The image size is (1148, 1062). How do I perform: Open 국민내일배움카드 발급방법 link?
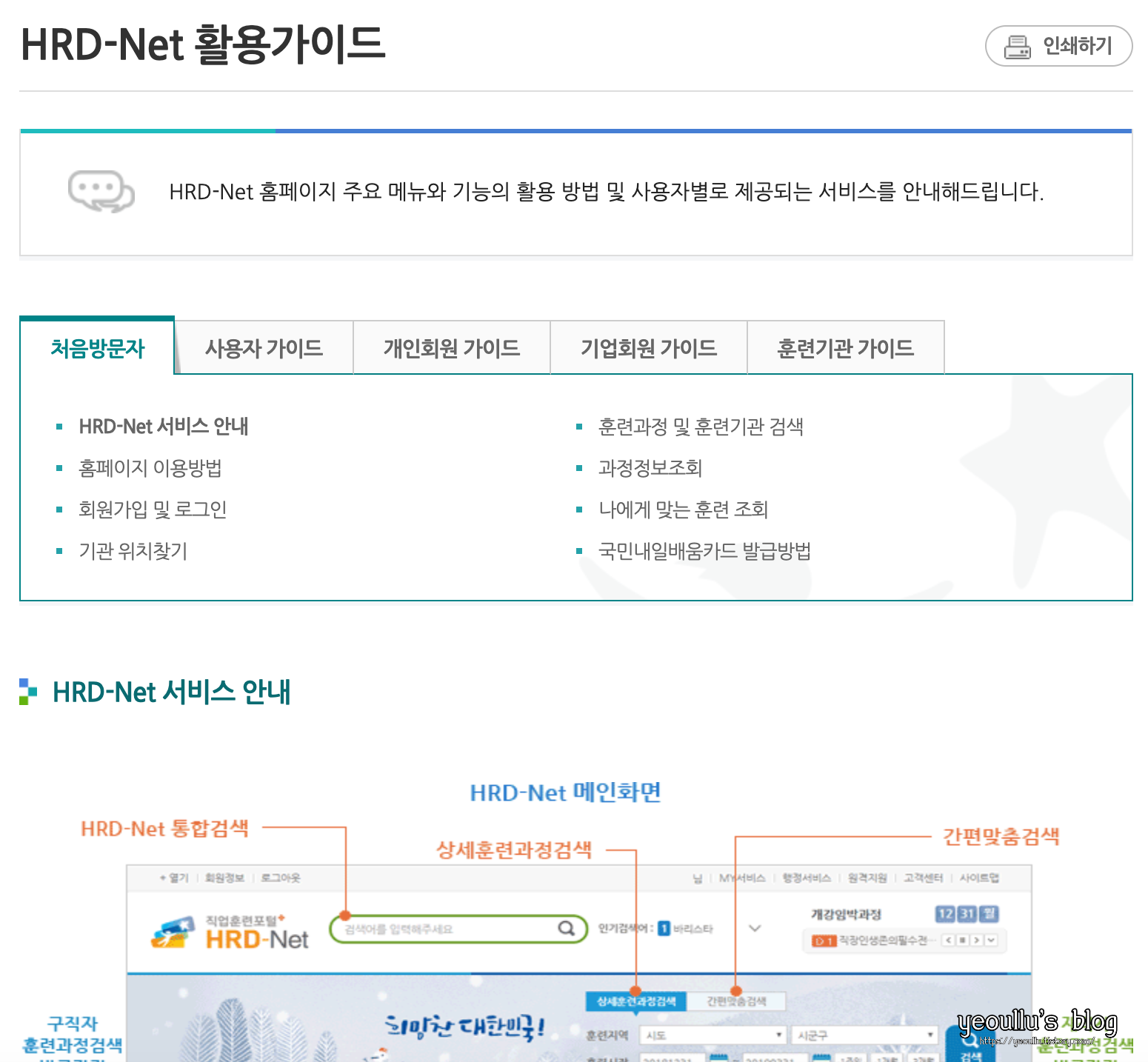pos(704,551)
